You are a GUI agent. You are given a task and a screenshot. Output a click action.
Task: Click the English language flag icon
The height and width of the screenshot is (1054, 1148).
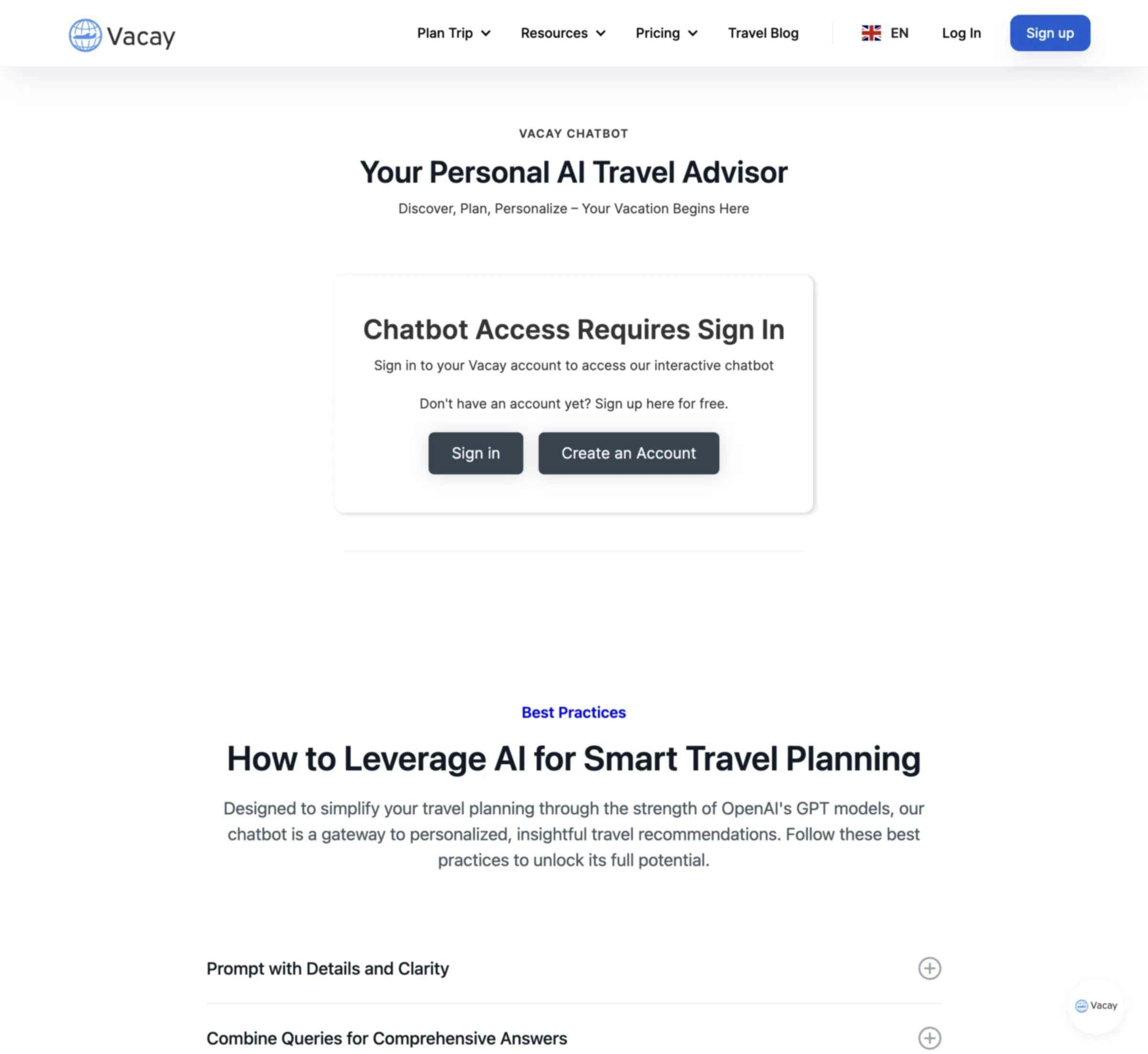(870, 33)
